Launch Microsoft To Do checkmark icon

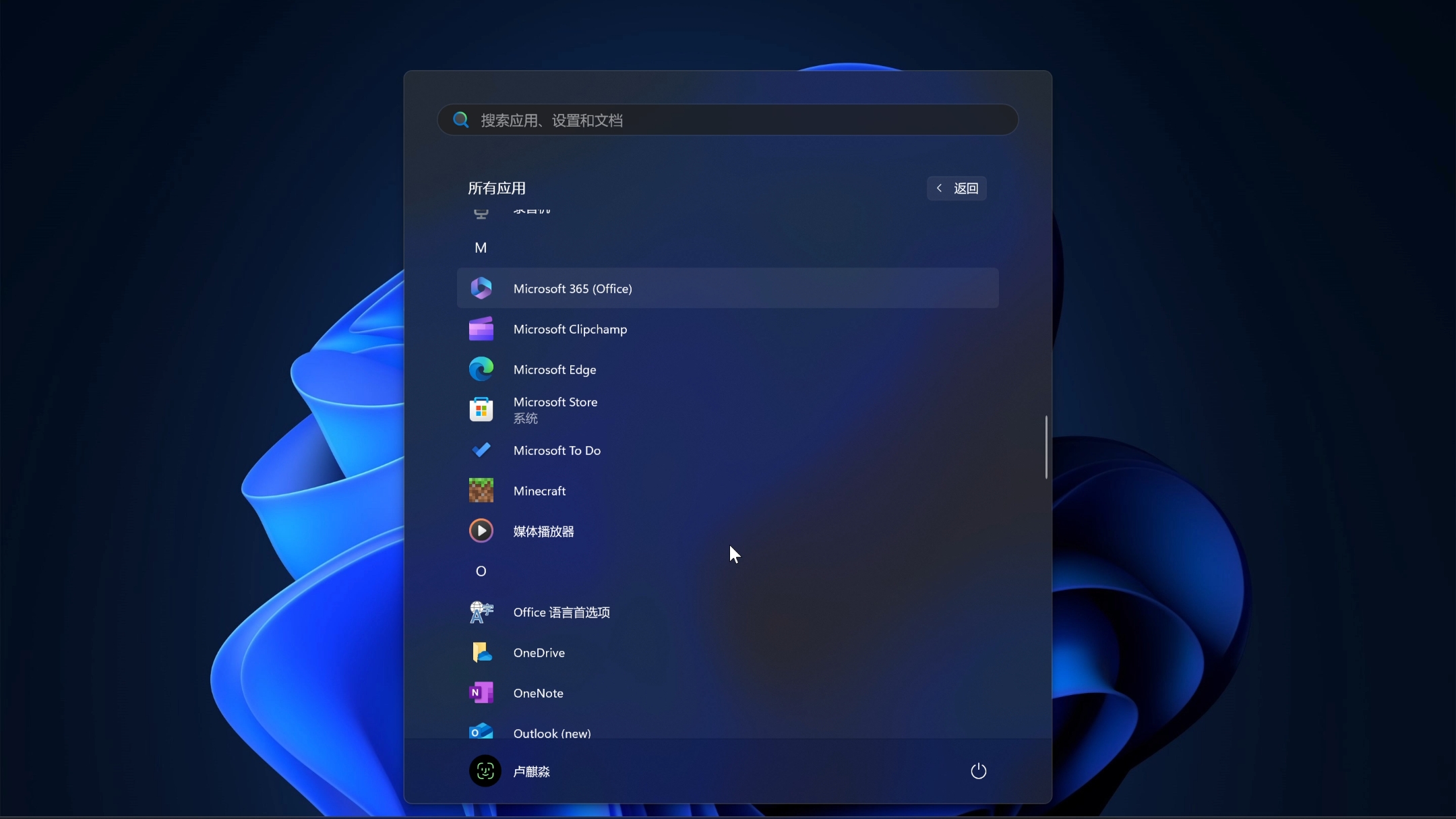(481, 450)
